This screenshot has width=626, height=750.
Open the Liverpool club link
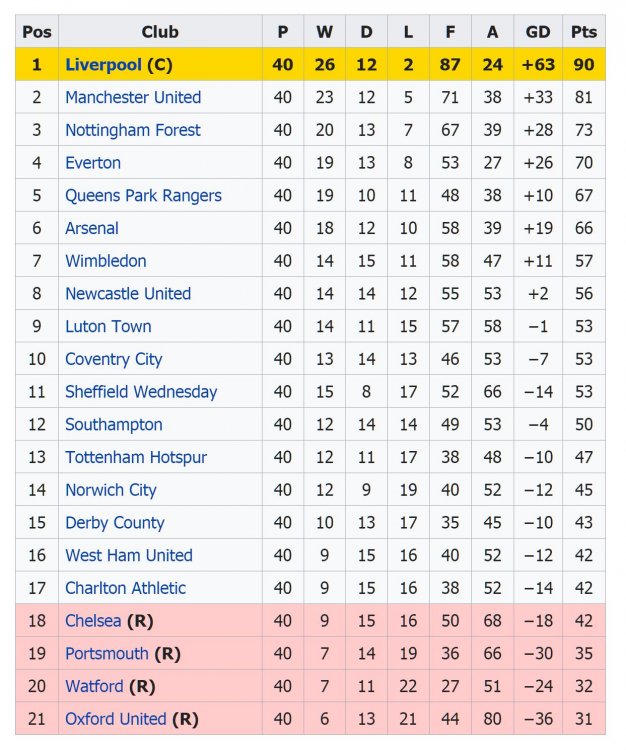(103, 65)
